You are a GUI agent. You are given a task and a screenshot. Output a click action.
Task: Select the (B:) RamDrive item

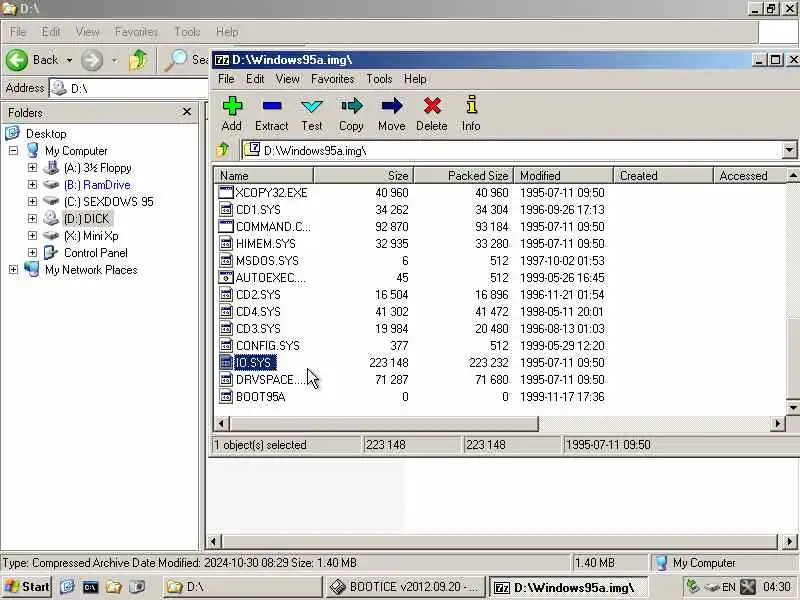pos(97,185)
